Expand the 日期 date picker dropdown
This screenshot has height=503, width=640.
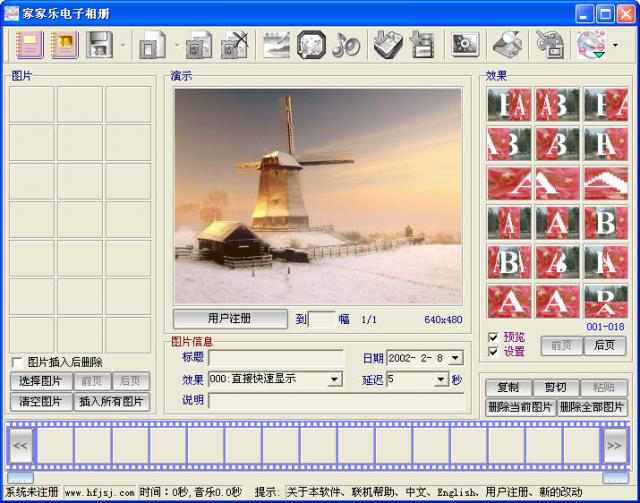[x=455, y=358]
